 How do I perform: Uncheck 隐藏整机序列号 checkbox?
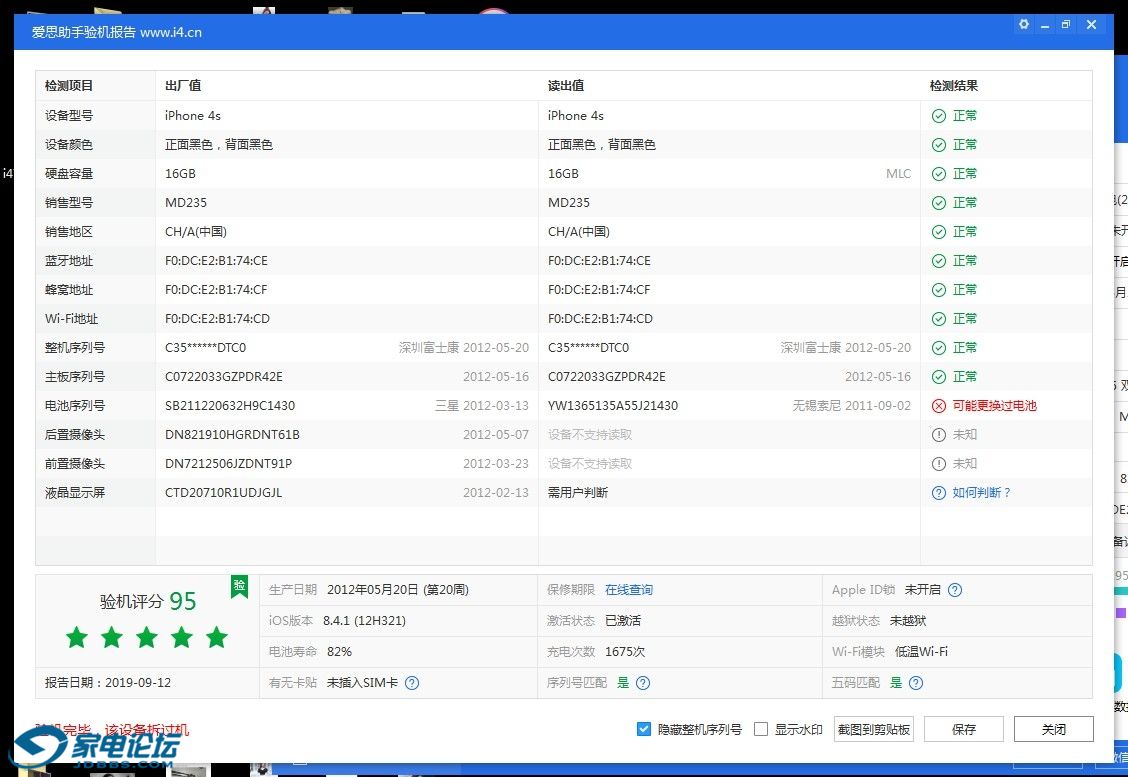coord(644,729)
